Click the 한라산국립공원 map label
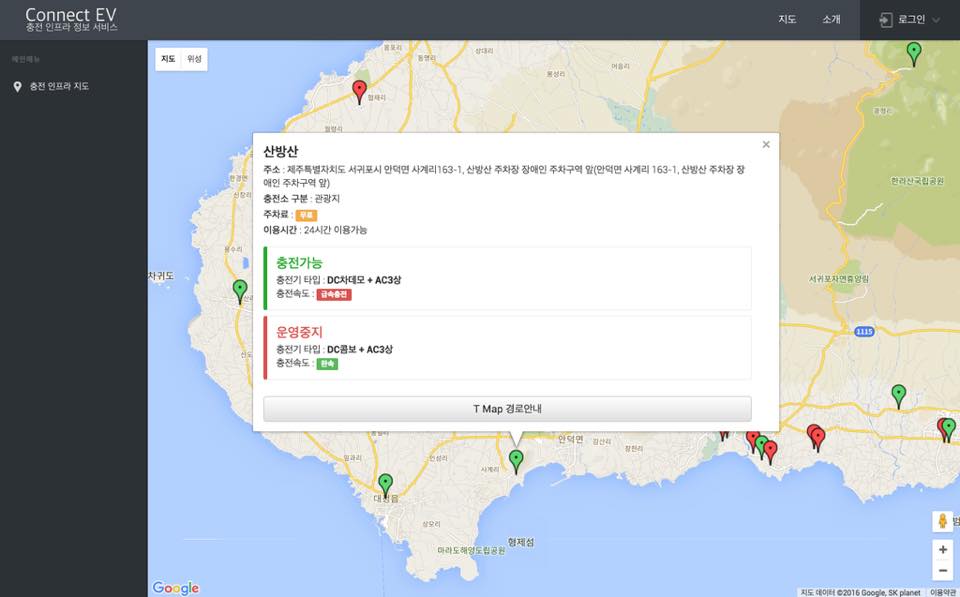Screen dimensions: 960x597 [917, 181]
